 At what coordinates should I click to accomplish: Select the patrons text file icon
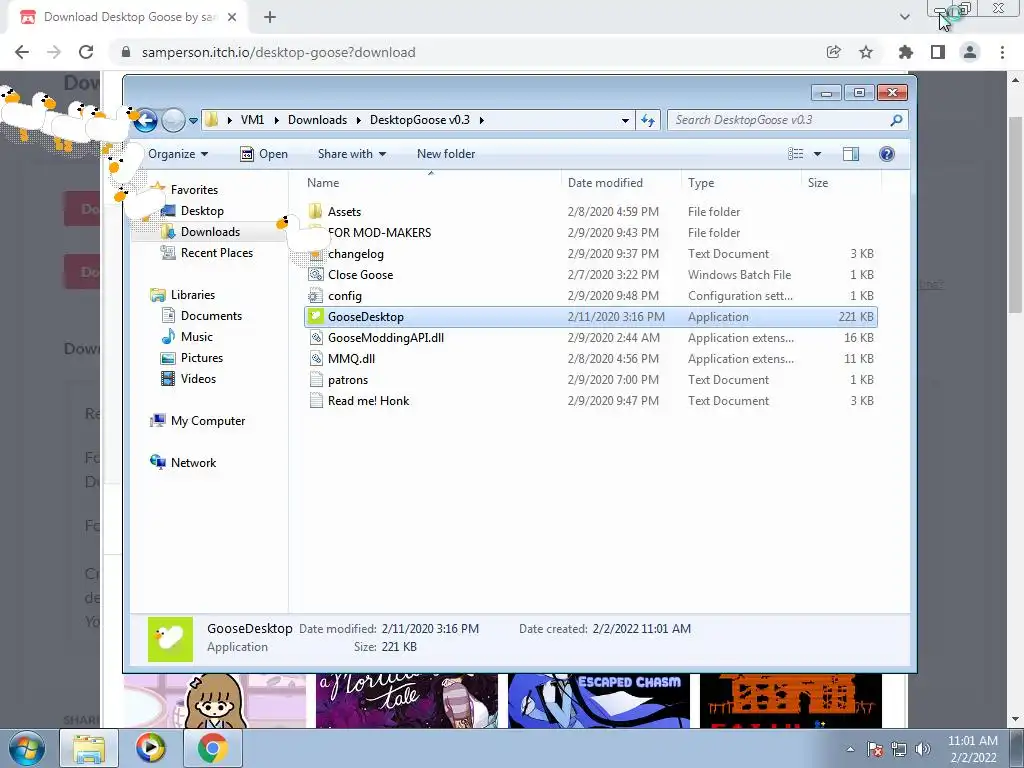click(316, 379)
